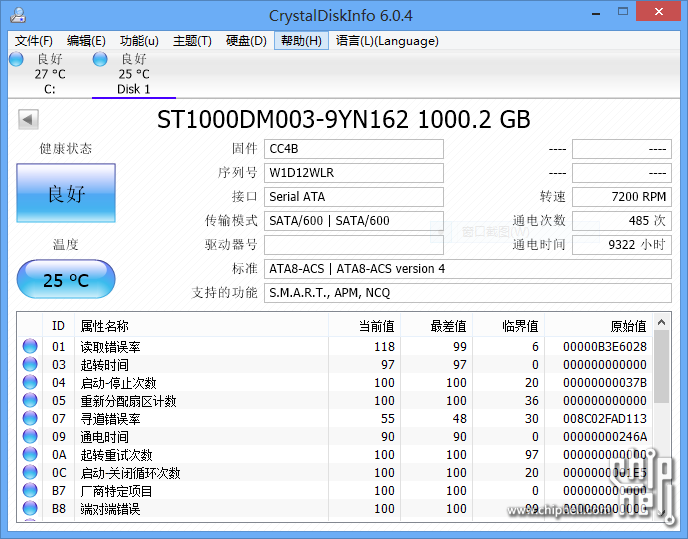Click the SMART list vertical scrollbar thumb

click(x=662, y=367)
